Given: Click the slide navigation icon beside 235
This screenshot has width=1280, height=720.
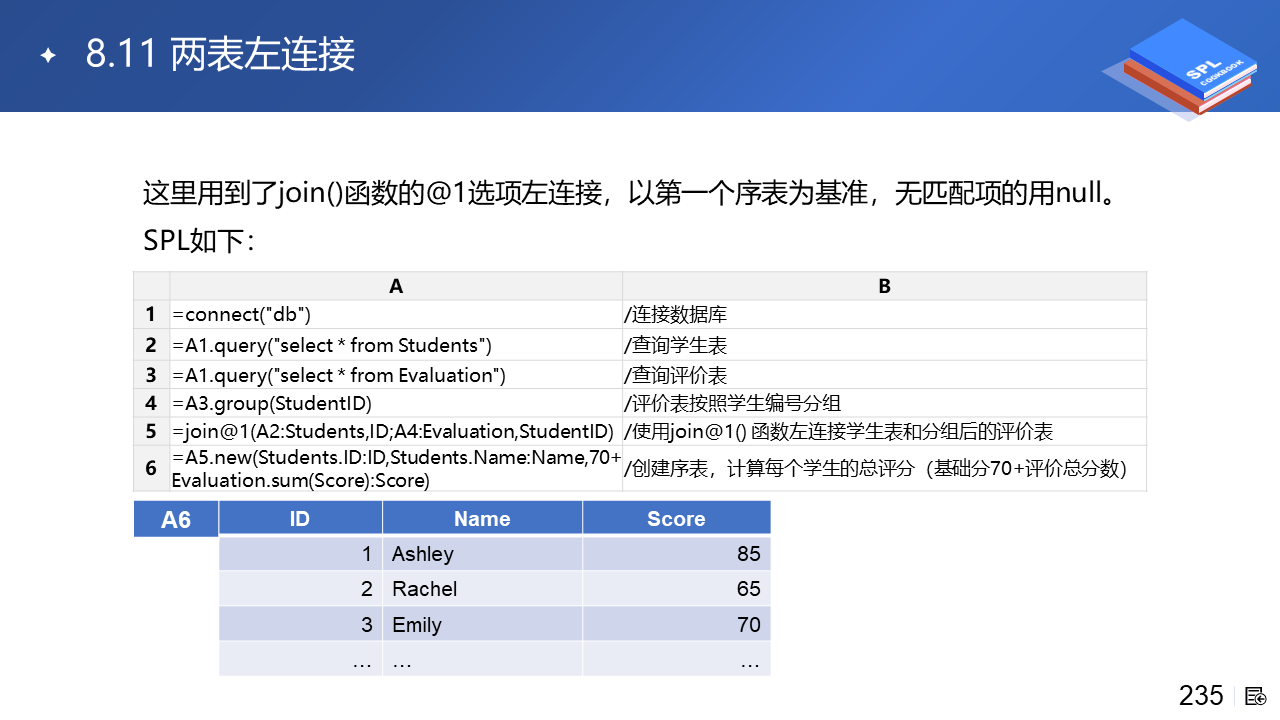Looking at the screenshot, I should (x=1256, y=696).
